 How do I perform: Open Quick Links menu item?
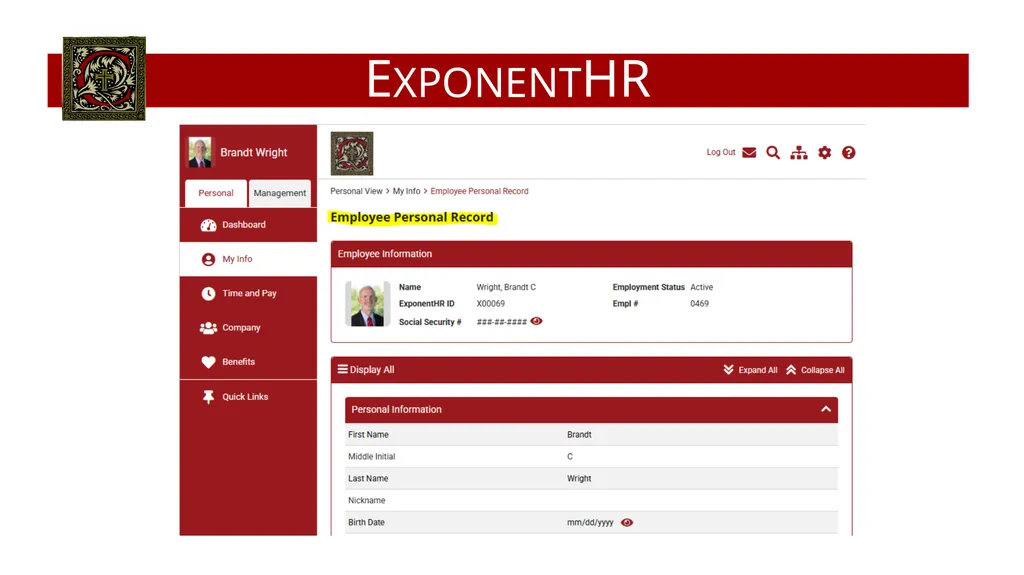tap(248, 397)
